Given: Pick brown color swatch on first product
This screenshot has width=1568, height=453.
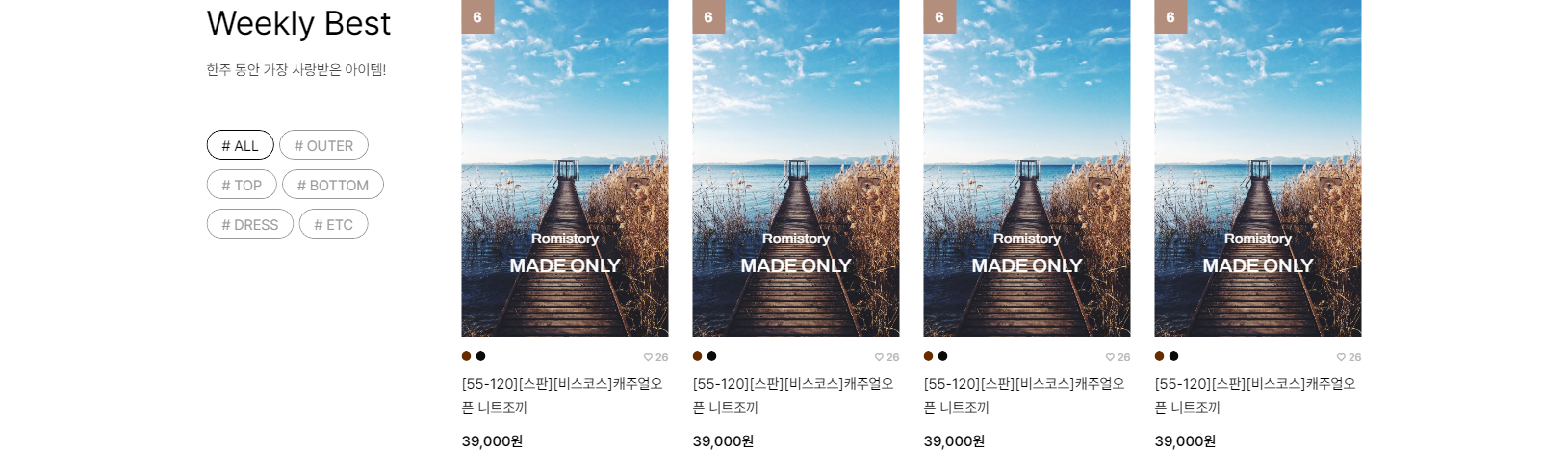Looking at the screenshot, I should point(467,356).
